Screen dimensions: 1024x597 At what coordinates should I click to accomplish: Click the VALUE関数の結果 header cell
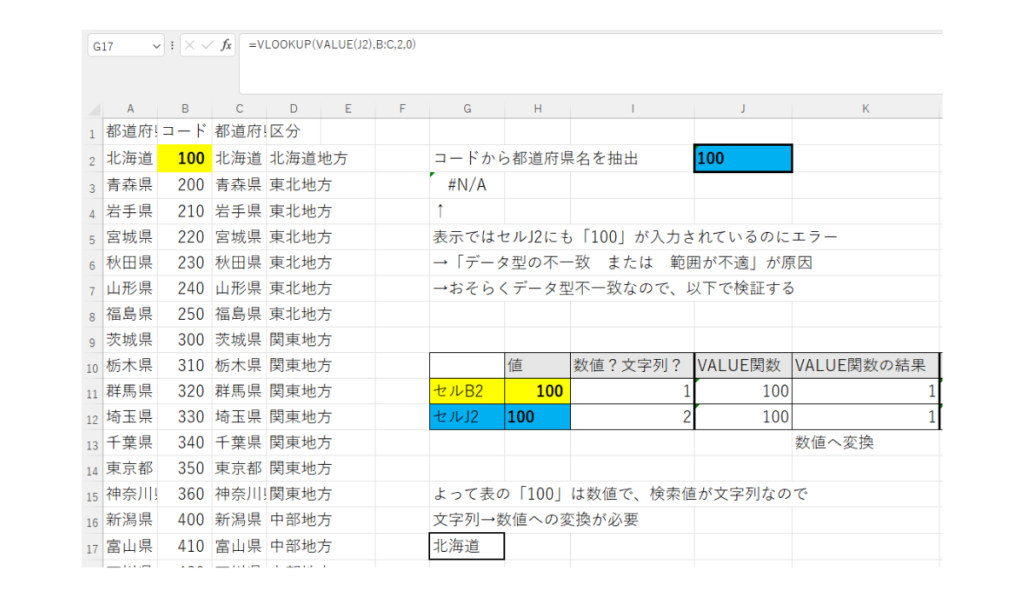tap(866, 365)
